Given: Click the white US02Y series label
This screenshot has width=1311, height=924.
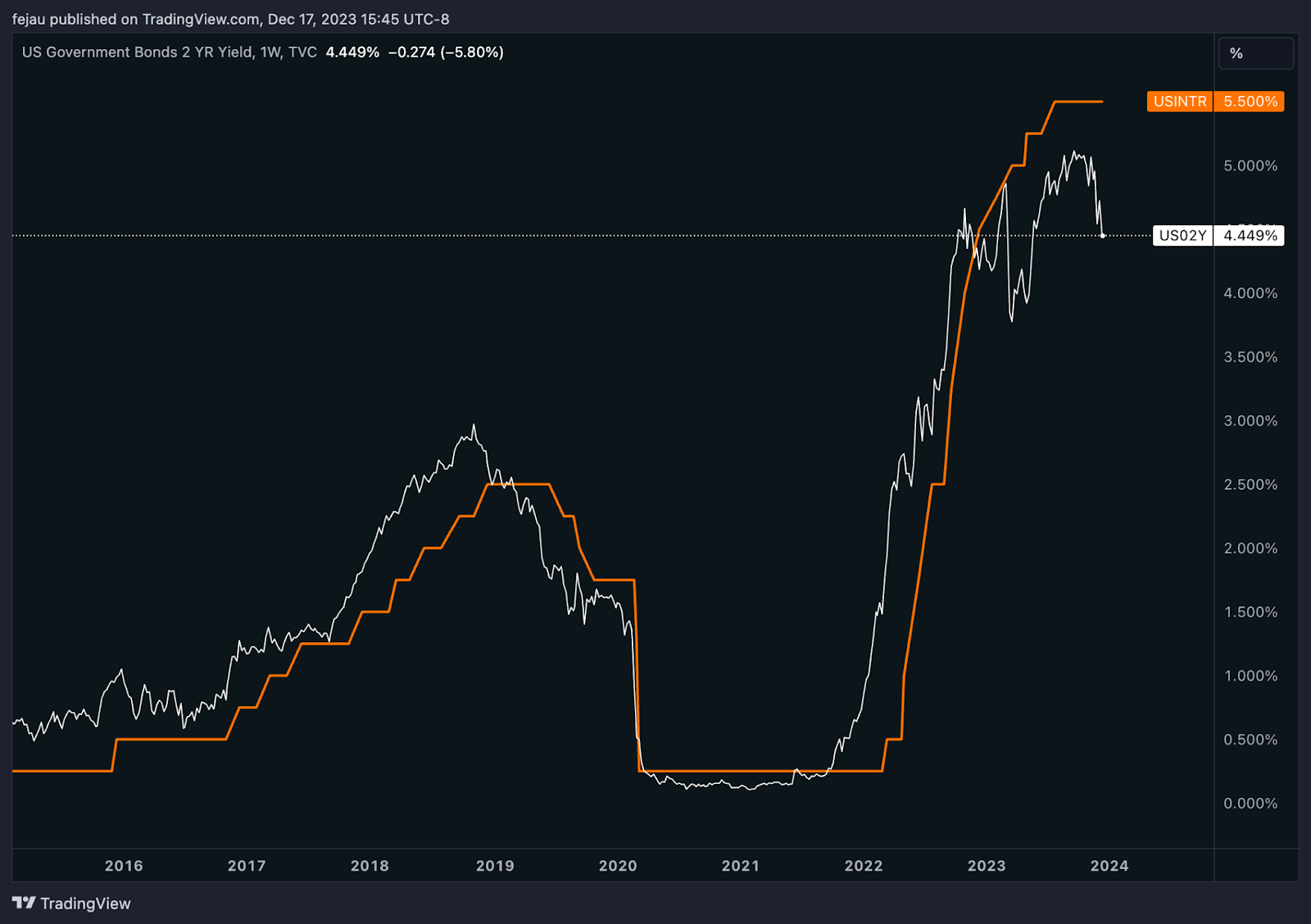Looking at the screenshot, I should coord(1182,236).
